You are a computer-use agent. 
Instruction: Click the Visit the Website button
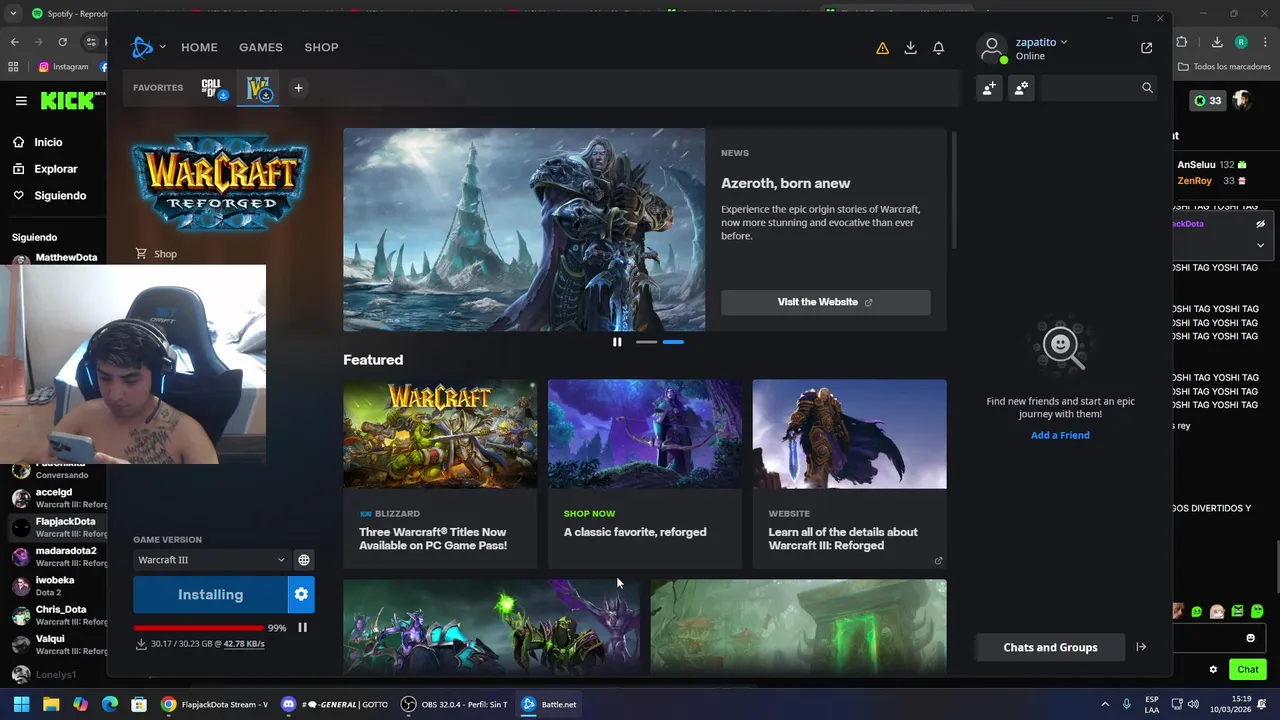click(825, 302)
